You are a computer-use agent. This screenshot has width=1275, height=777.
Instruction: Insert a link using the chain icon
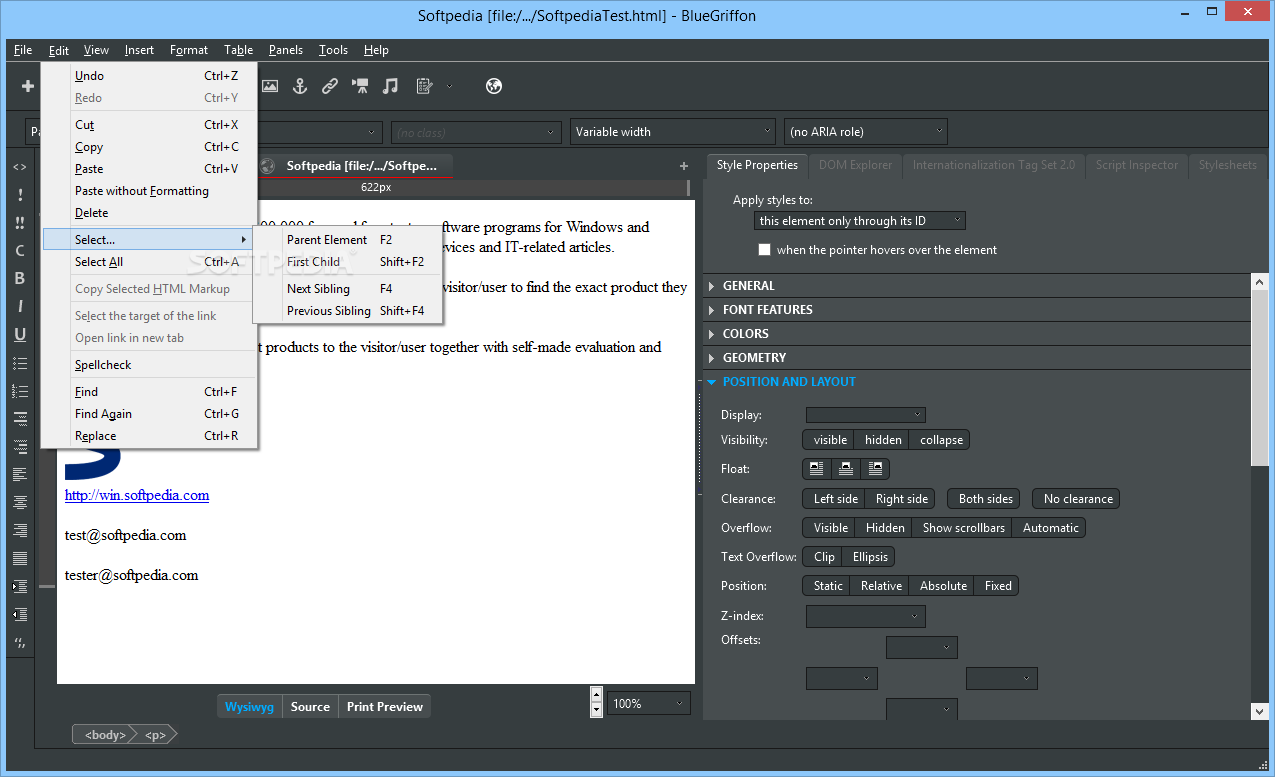(x=330, y=87)
